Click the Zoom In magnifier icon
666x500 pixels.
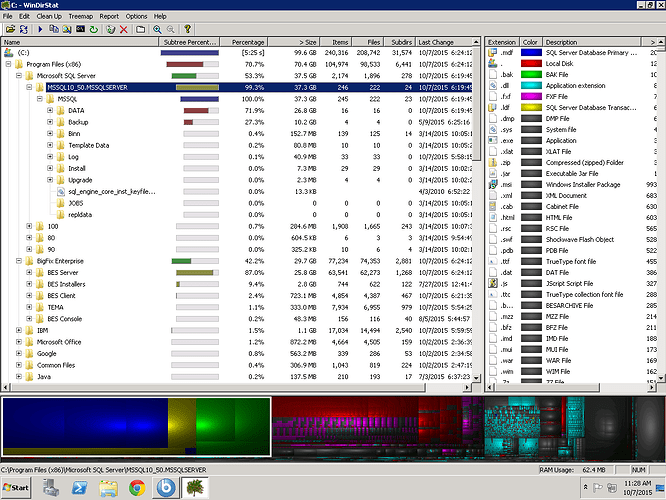(x=157, y=29)
